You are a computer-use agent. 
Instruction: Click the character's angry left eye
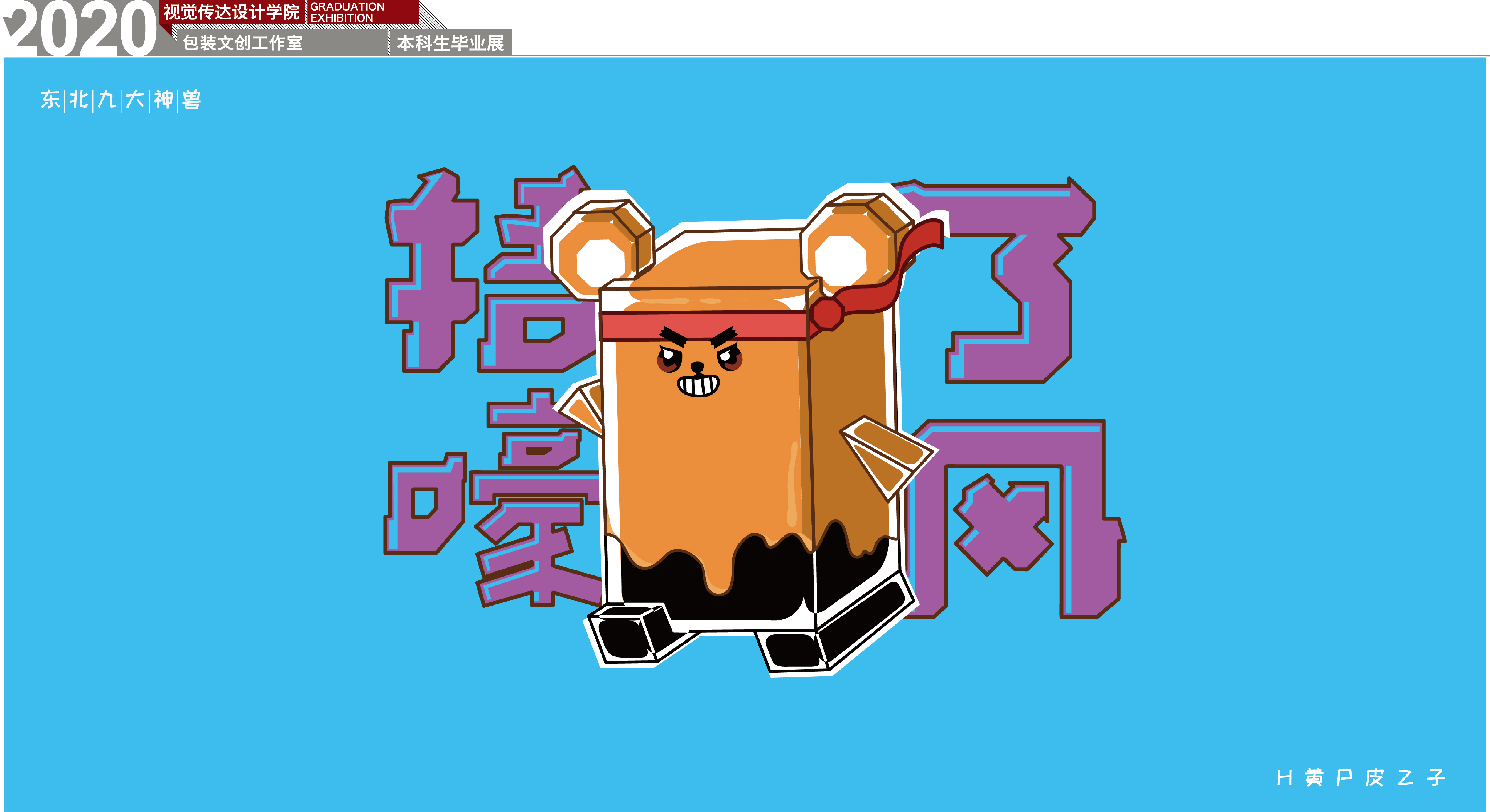669,360
